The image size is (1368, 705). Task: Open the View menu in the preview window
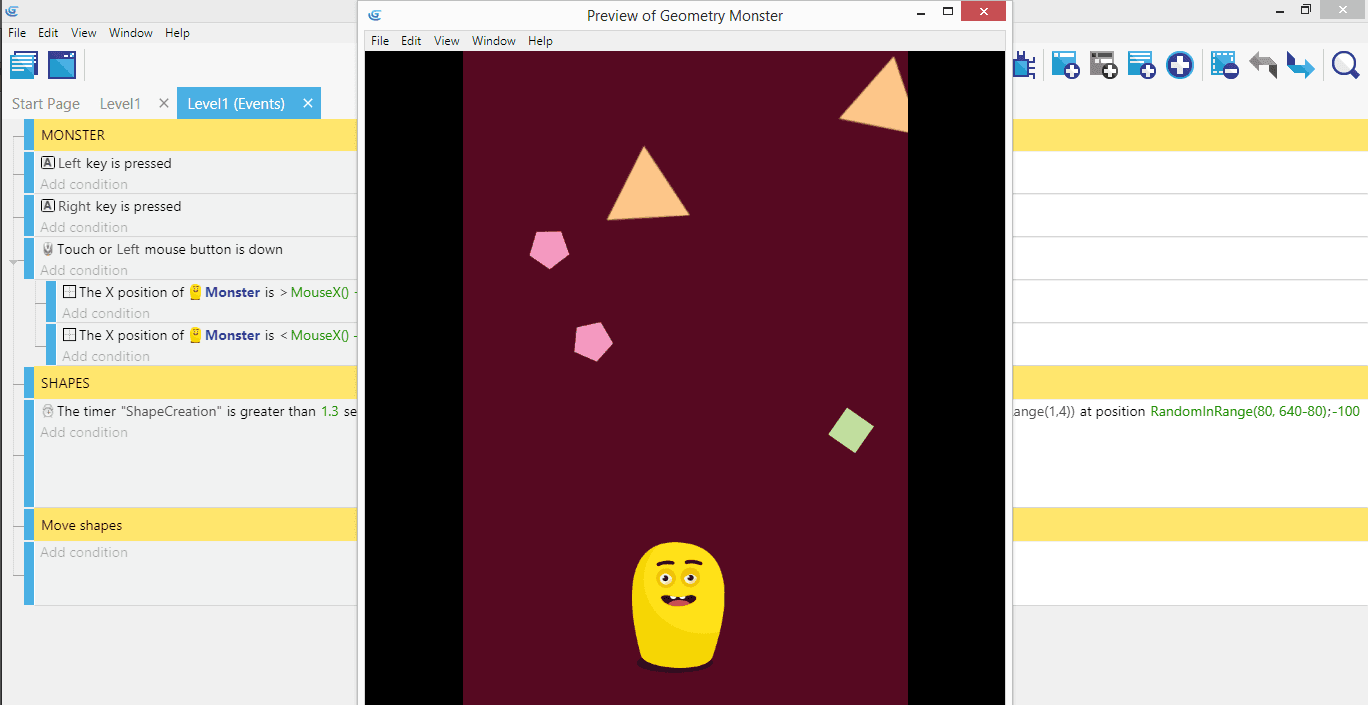coord(446,41)
